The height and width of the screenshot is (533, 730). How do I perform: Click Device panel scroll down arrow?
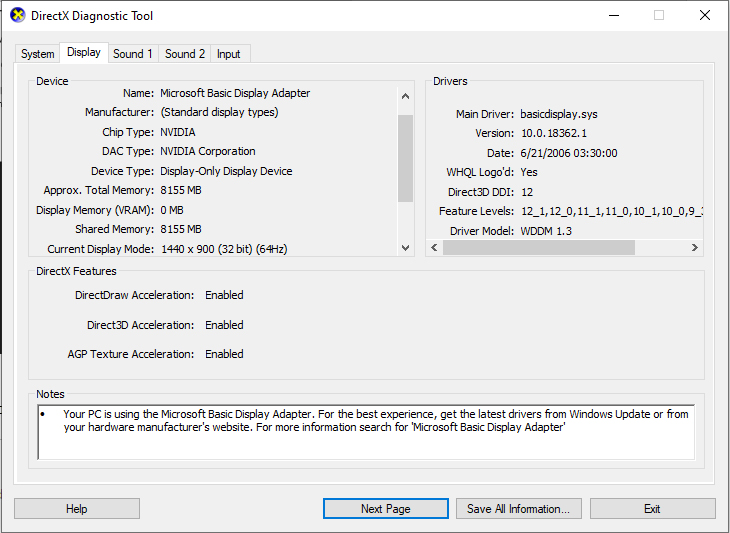tap(405, 248)
